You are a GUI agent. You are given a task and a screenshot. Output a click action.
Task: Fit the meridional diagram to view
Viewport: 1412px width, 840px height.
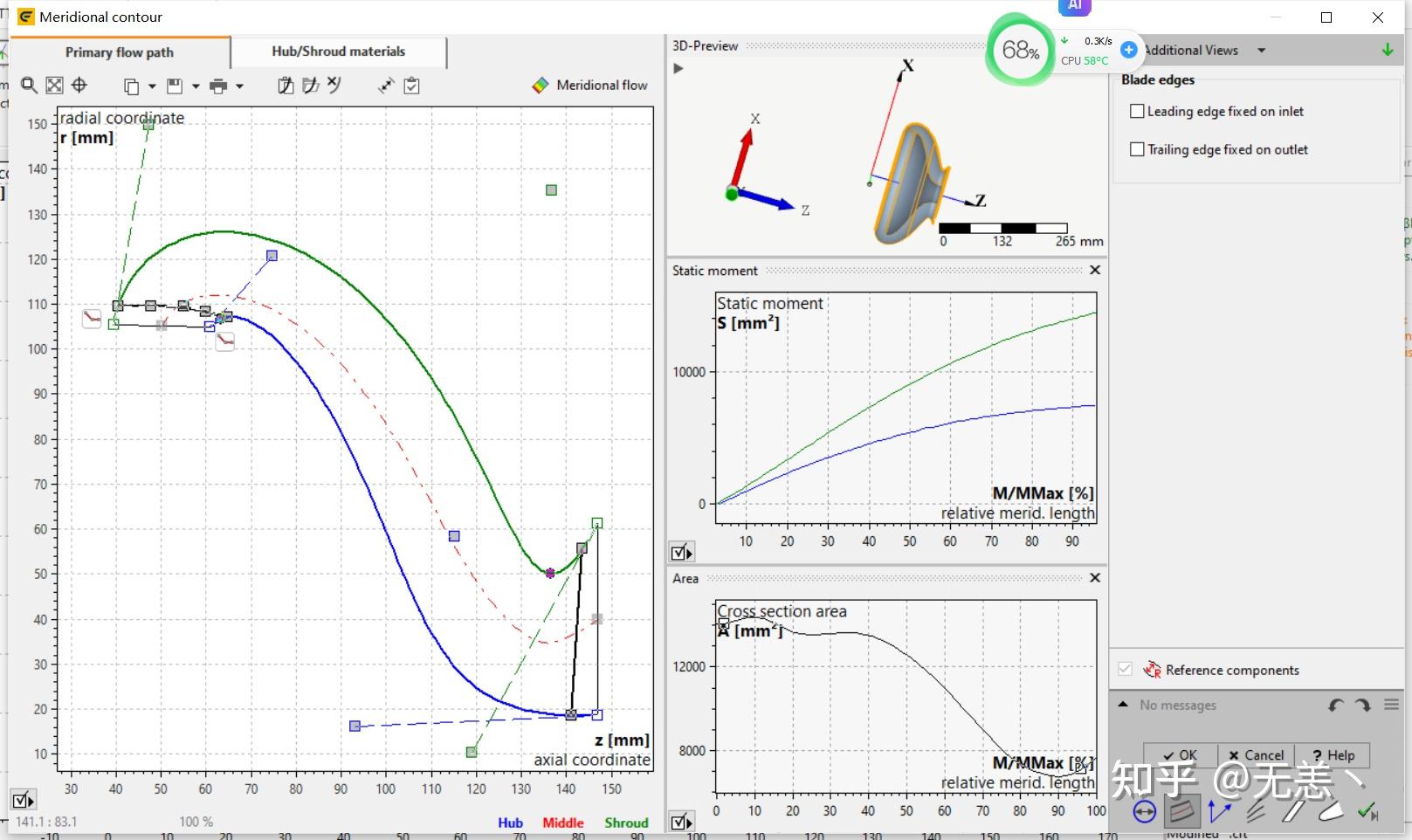point(54,85)
